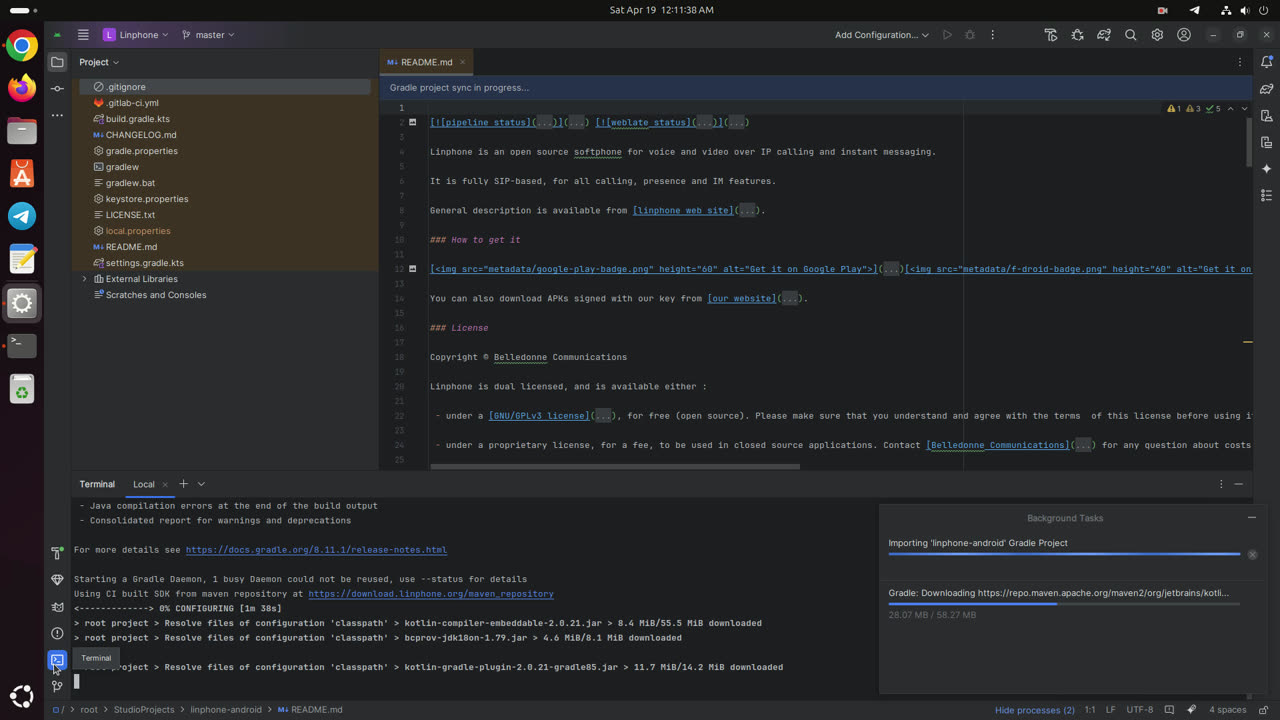Viewport: 1280px width, 720px height.
Task: Open Terminal panel options ellipsis
Action: (1221, 484)
